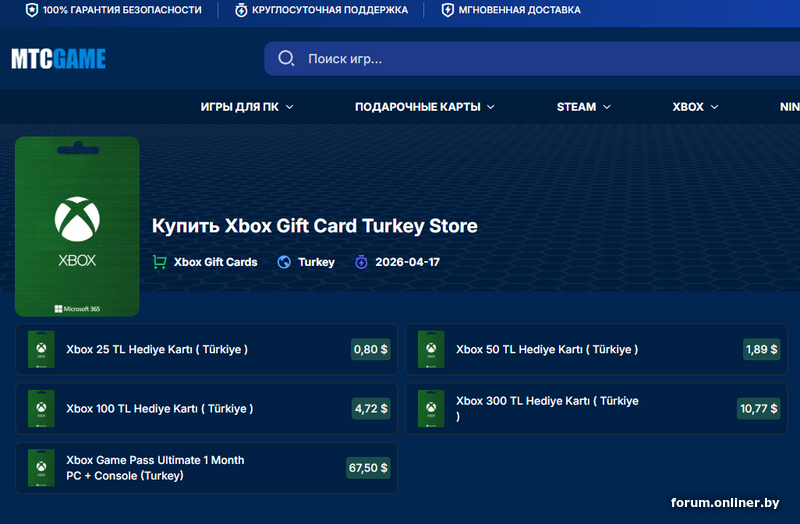Click the date 2026-04-17
Image resolution: width=800 pixels, height=524 pixels.
408,262
